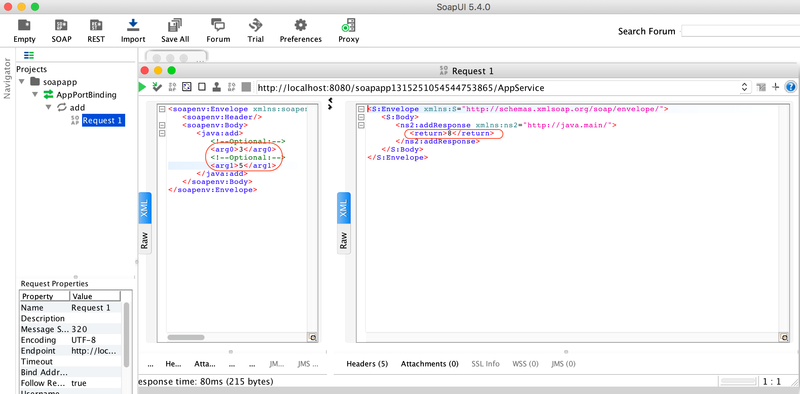Screen dimensions: 800x394
Task: Click the plus icon to add endpoint
Action: pos(776,87)
